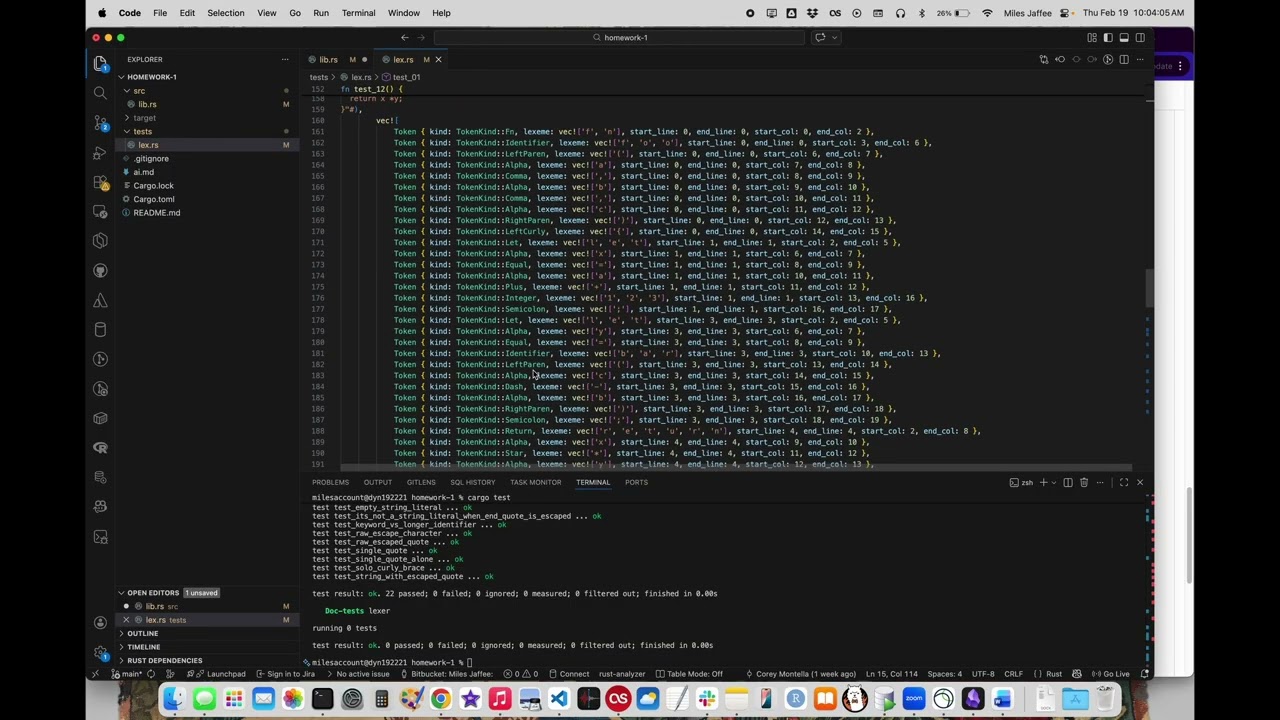Expand Rust Dependencies section
This screenshot has width=1280, height=720.
click(x=205, y=660)
